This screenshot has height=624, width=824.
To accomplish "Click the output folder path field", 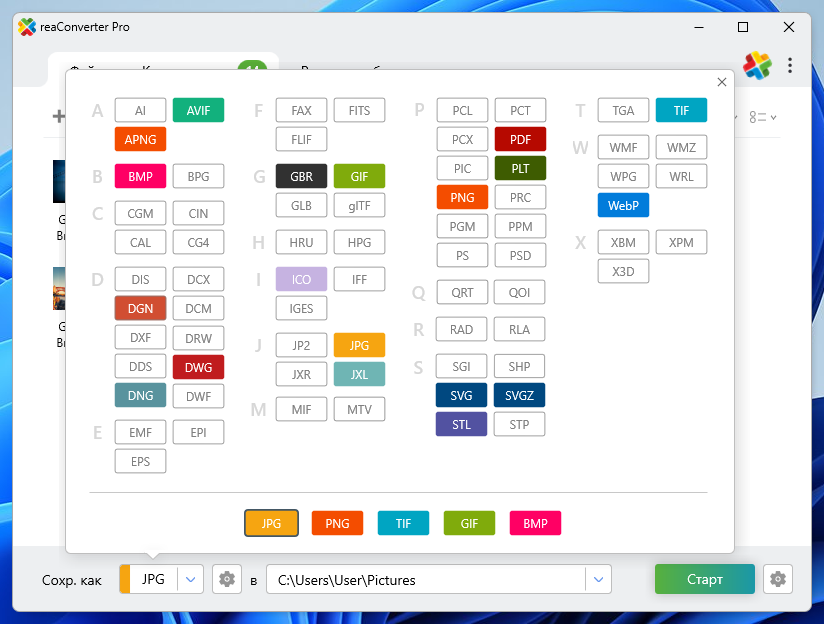I will pyautogui.click(x=425, y=579).
